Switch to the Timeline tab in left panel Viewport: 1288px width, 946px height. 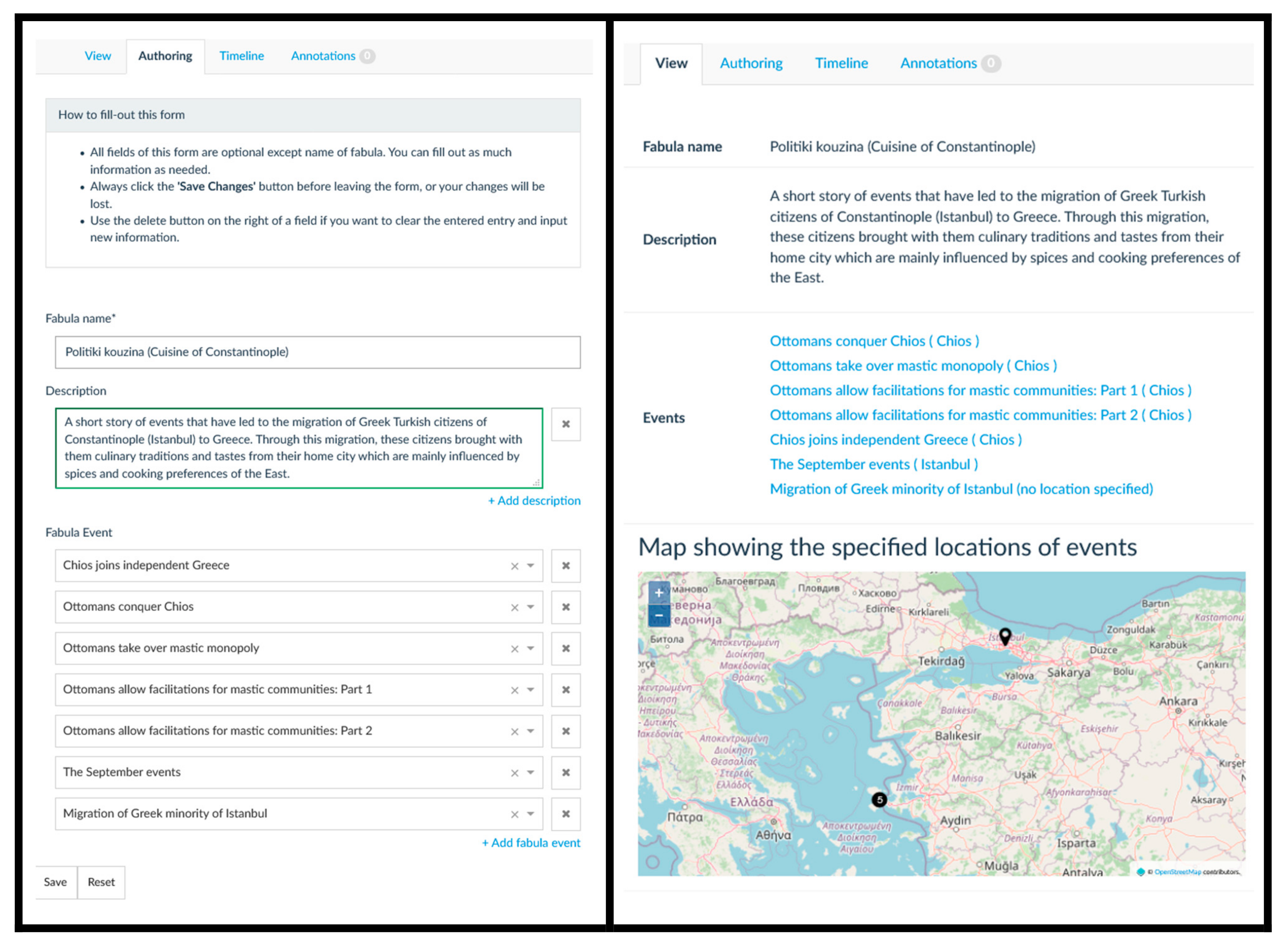[241, 56]
